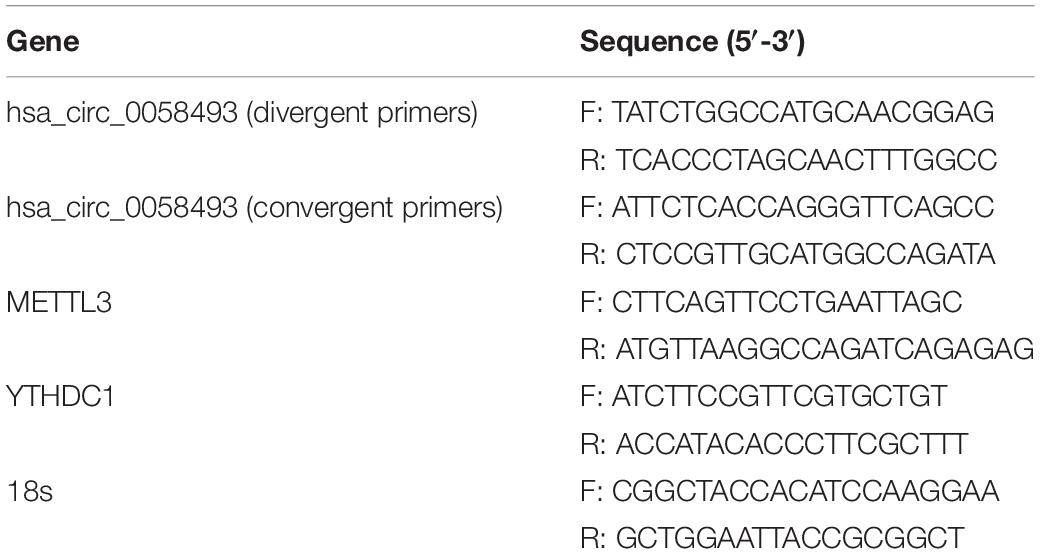Image resolution: width=1040 pixels, height=554 pixels.
Task: Select the hsa_circ_0058493 divergent primers row label
Action: pyautogui.click(x=241, y=113)
